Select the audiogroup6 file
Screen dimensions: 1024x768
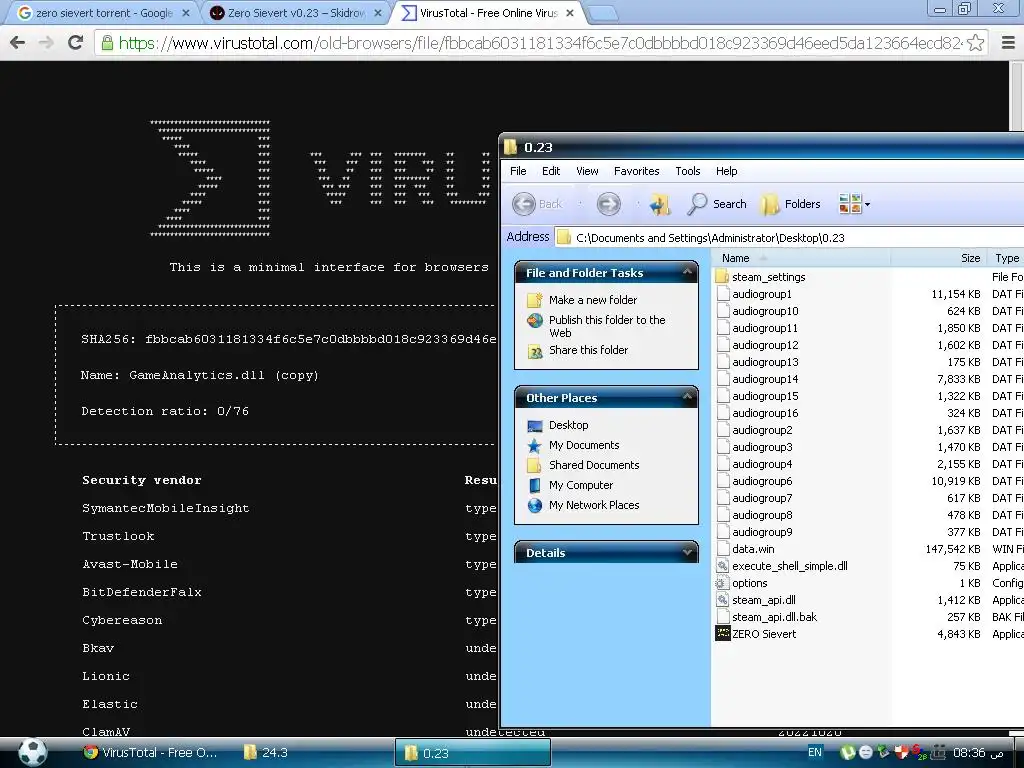click(762, 481)
